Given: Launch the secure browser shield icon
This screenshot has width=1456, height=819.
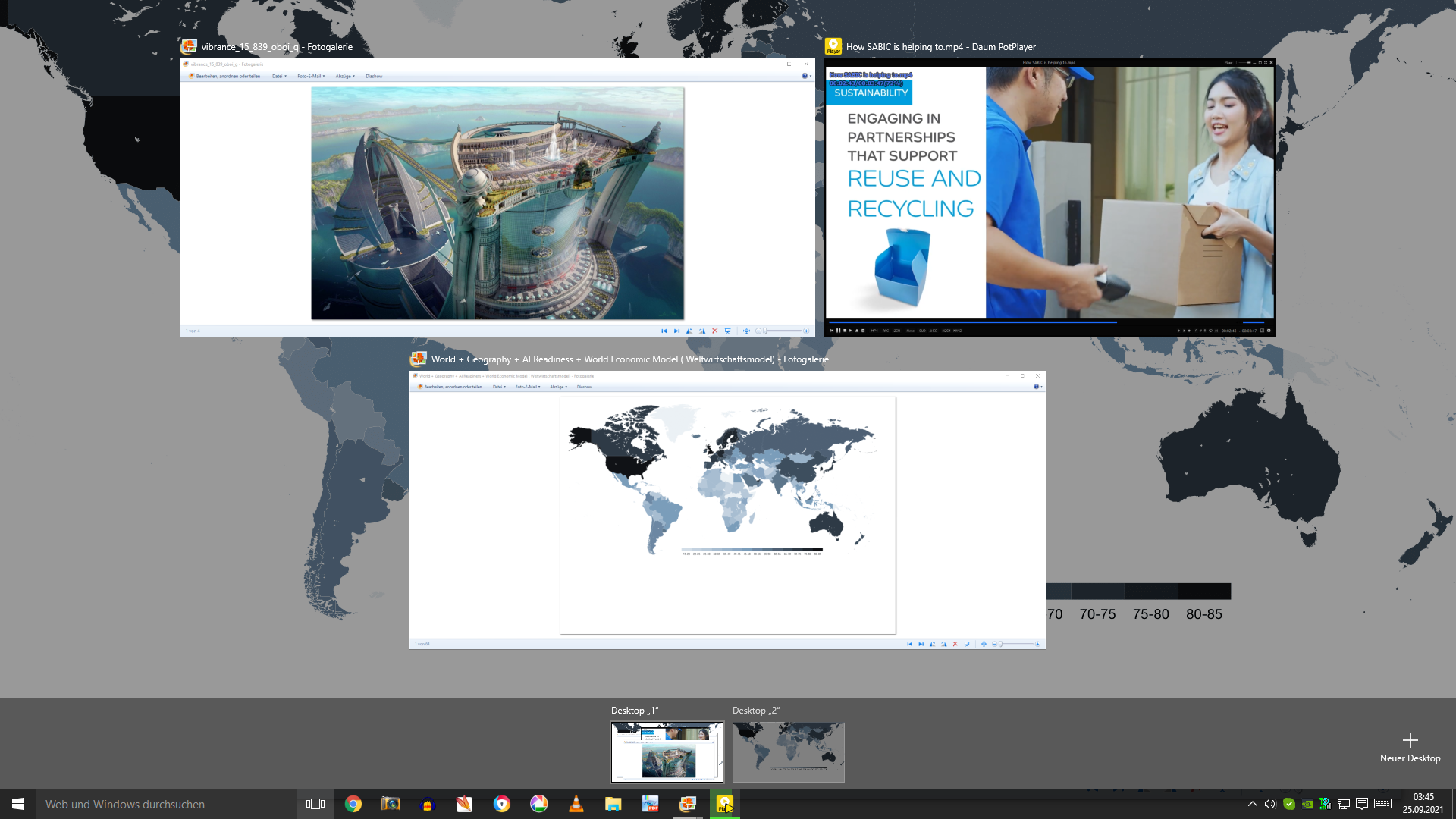Looking at the screenshot, I should (x=502, y=804).
